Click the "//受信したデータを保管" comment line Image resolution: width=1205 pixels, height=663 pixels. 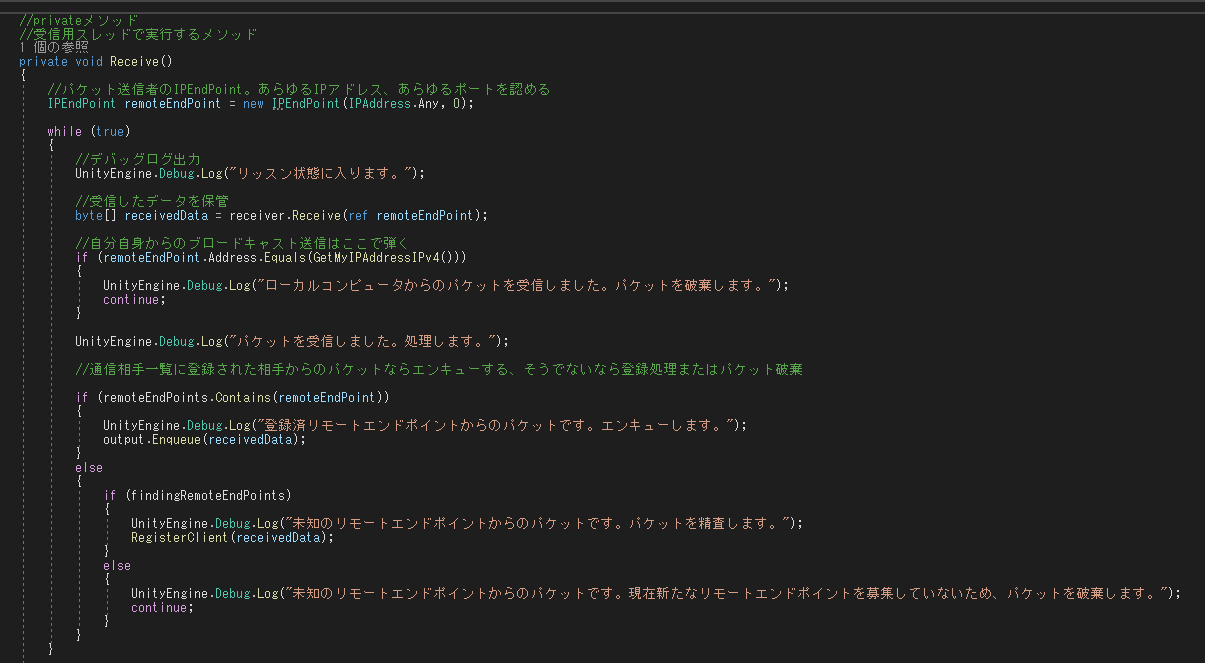tap(152, 201)
